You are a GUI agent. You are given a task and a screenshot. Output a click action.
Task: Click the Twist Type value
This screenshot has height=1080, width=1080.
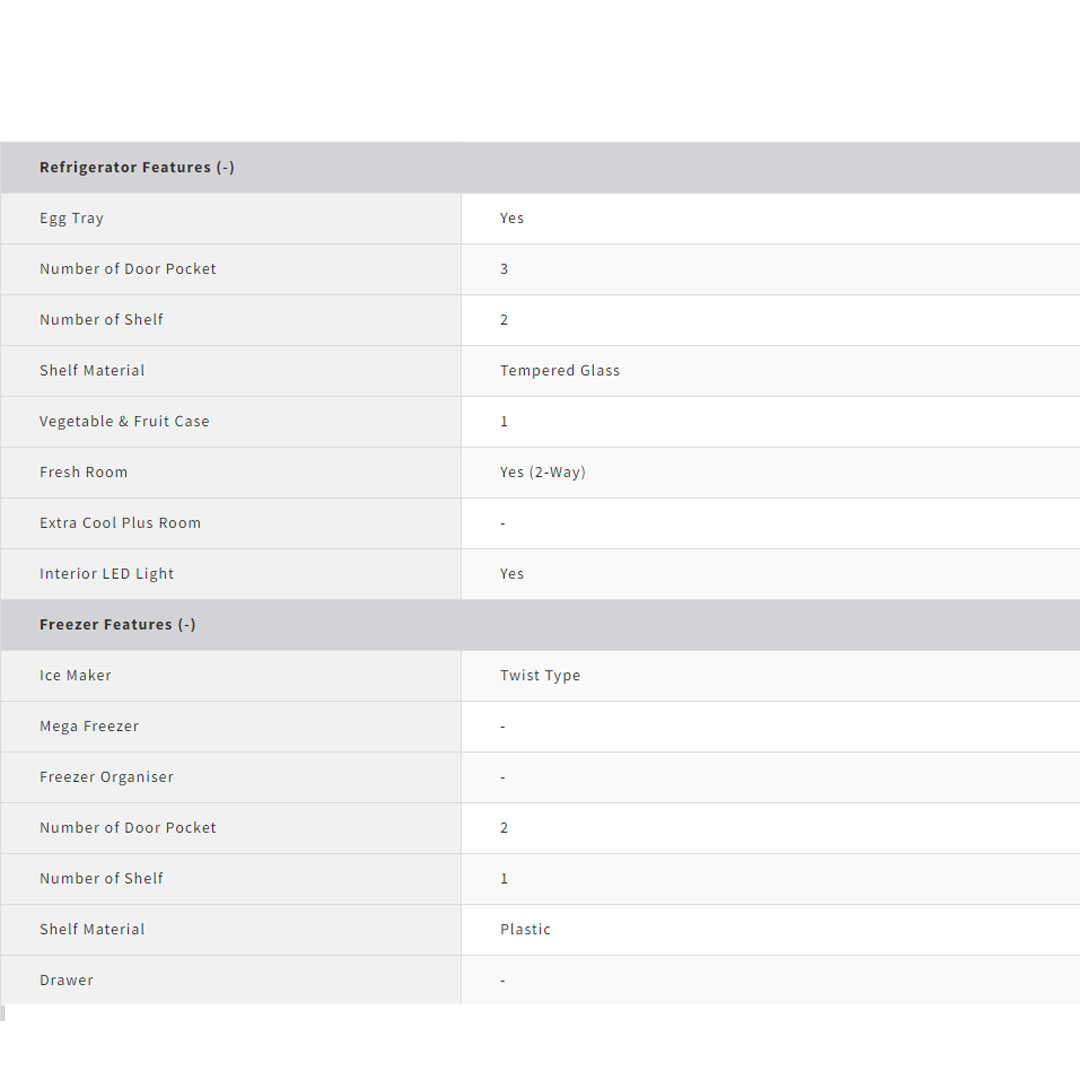point(540,675)
